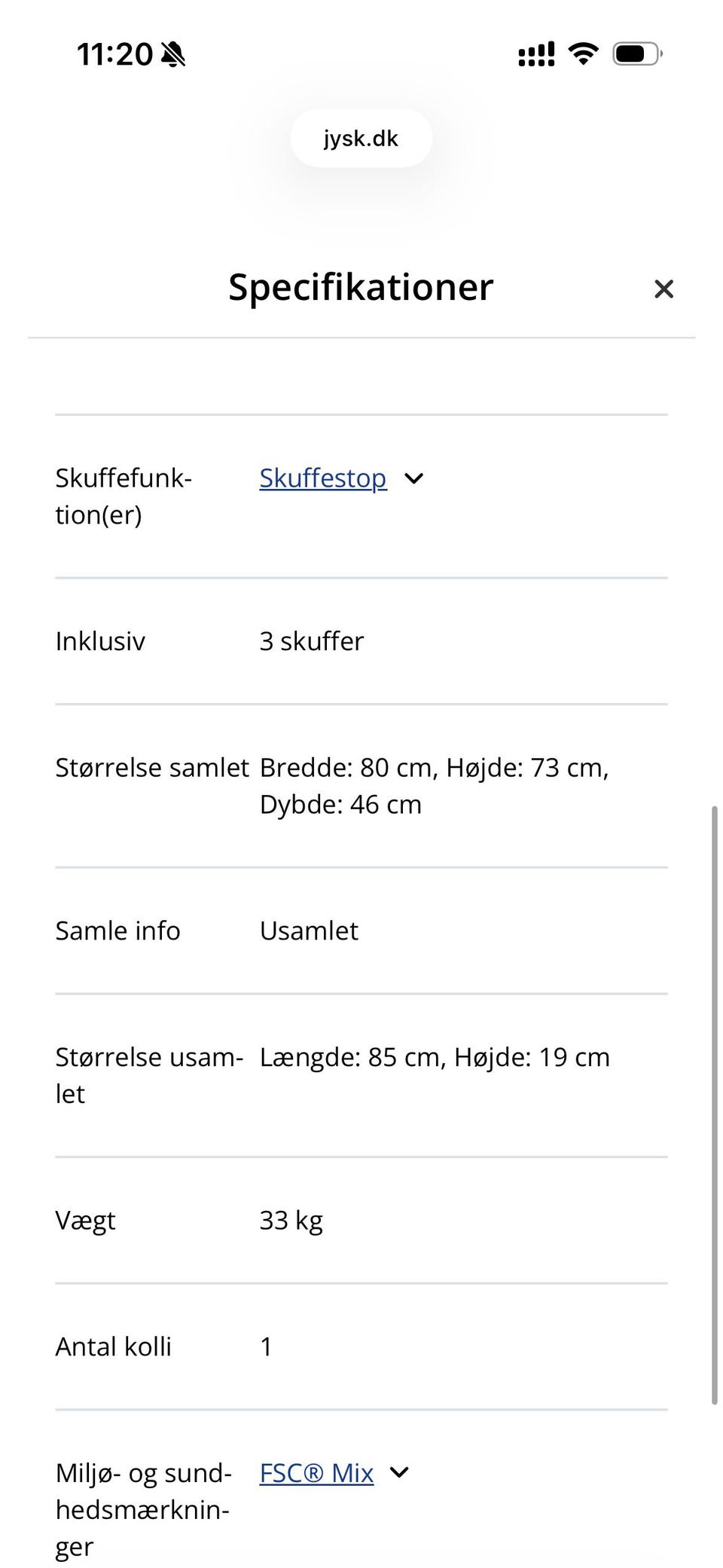The height and width of the screenshot is (1568, 723).
Task: Tap the Skuffefunktion(er) row label
Action: [x=124, y=496]
